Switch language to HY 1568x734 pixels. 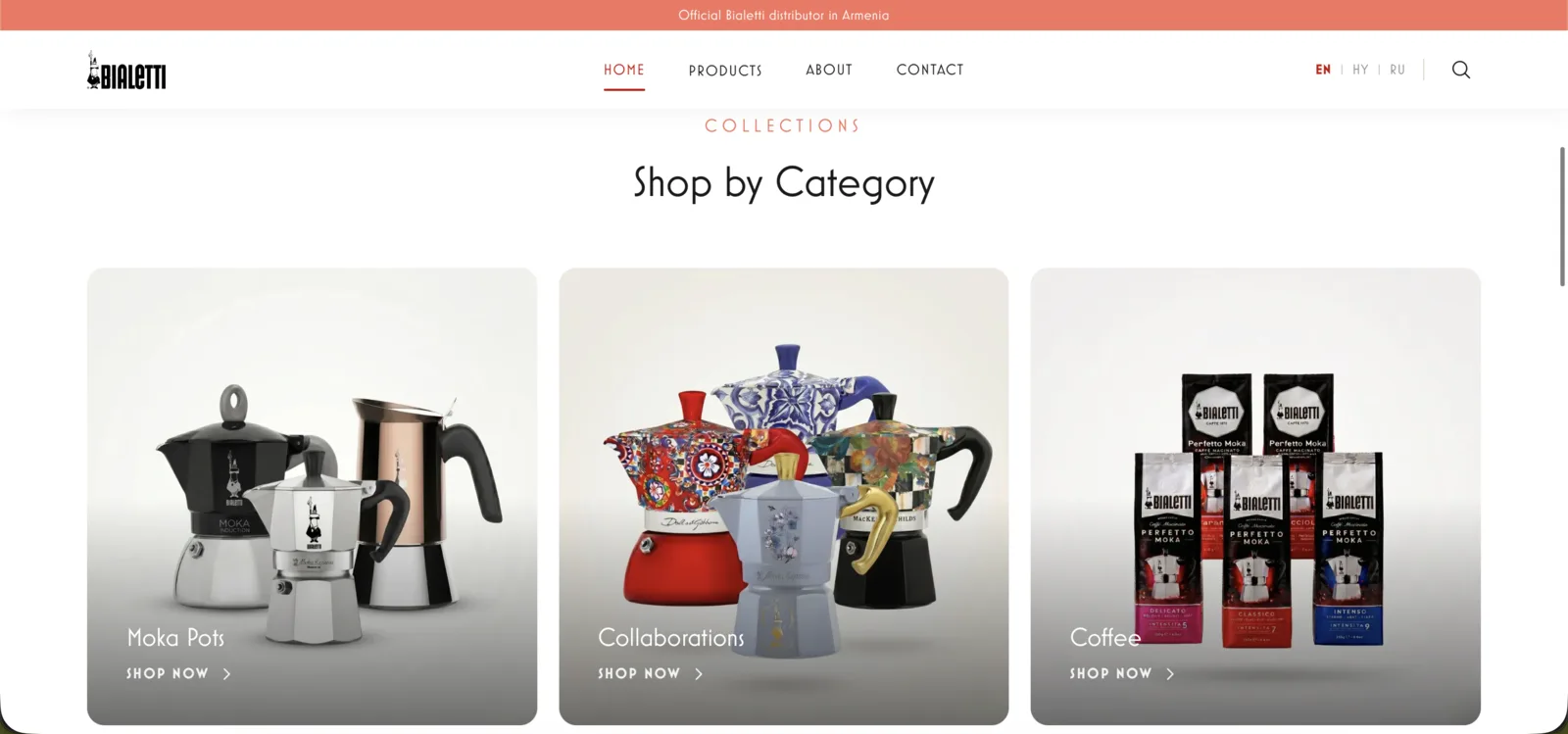click(x=1360, y=70)
